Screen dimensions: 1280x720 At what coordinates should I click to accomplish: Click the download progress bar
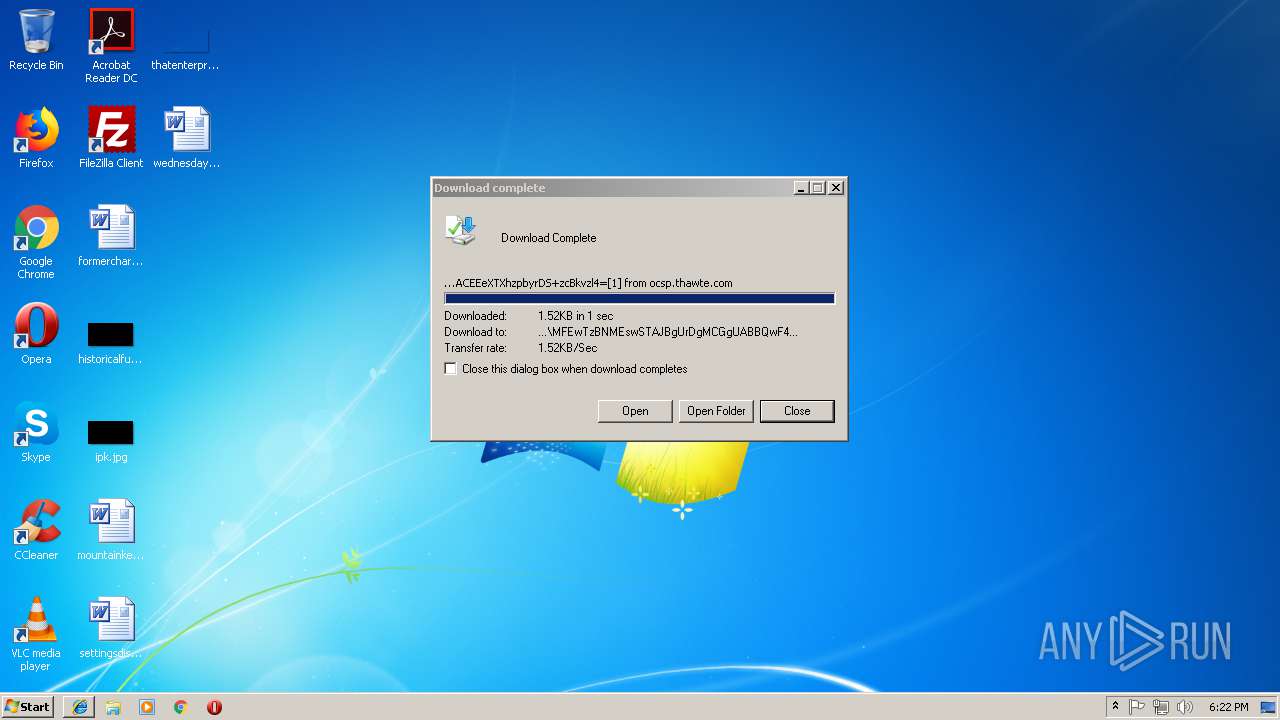click(639, 299)
